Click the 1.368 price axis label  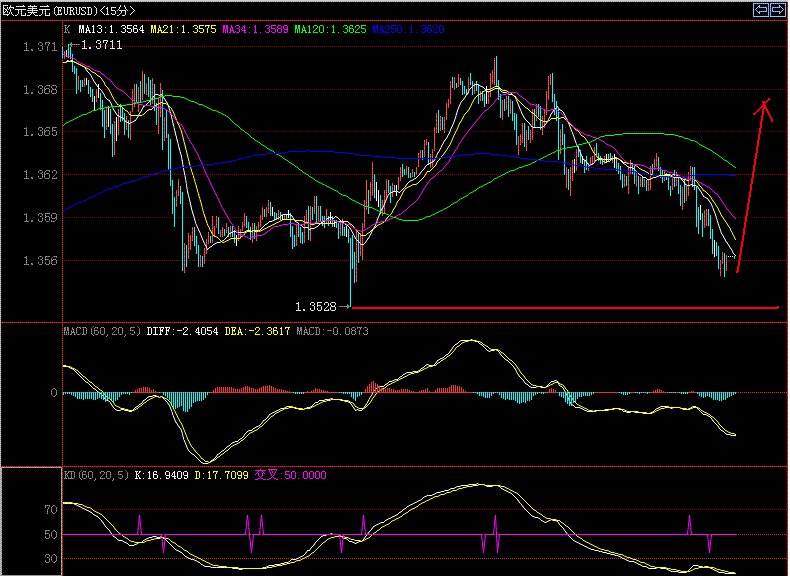[40, 90]
